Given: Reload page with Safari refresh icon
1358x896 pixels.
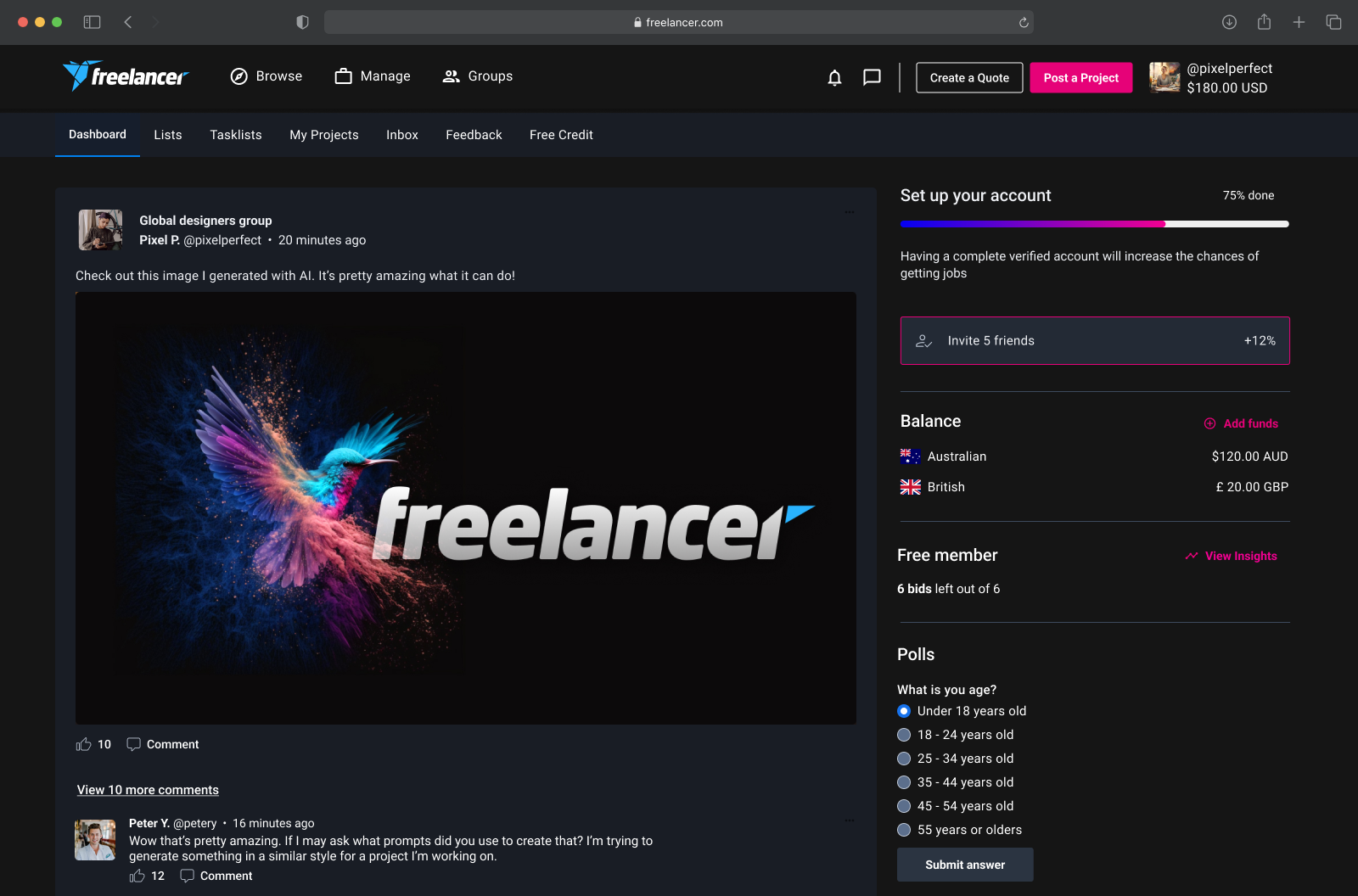Looking at the screenshot, I should 1024,22.
